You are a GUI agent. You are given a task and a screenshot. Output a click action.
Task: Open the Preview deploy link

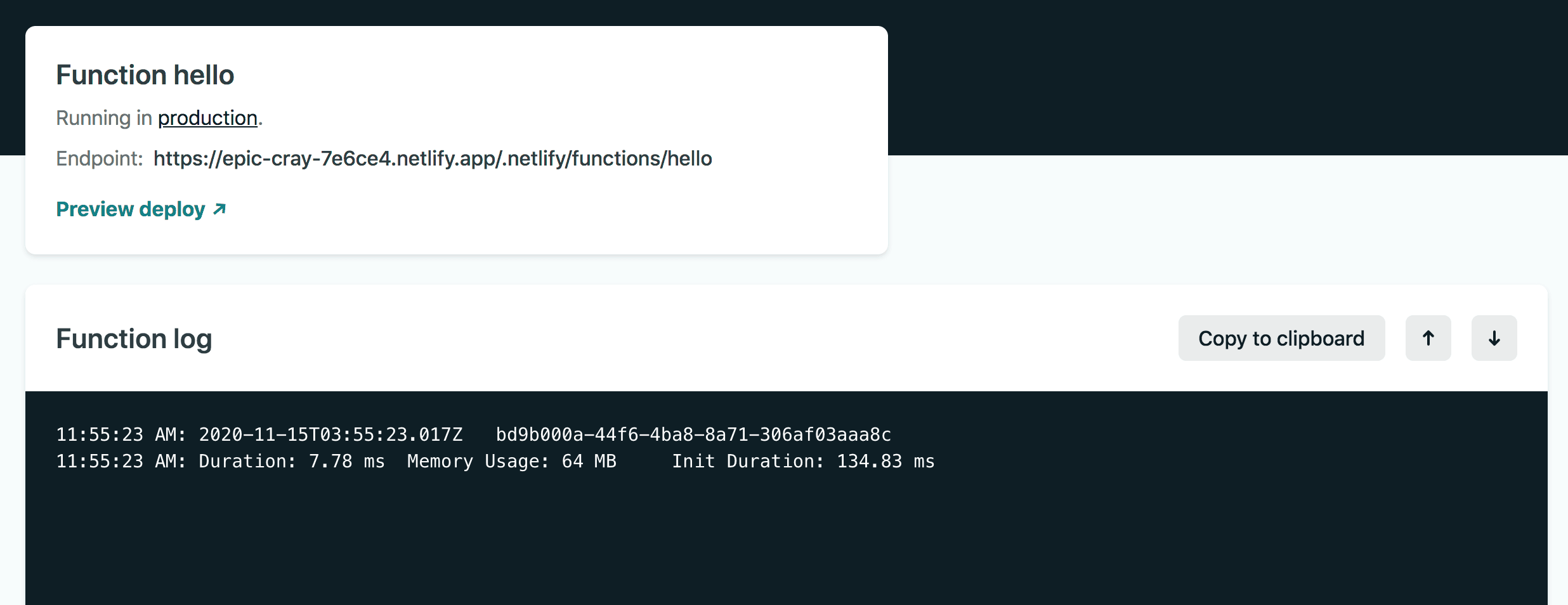pos(131,209)
